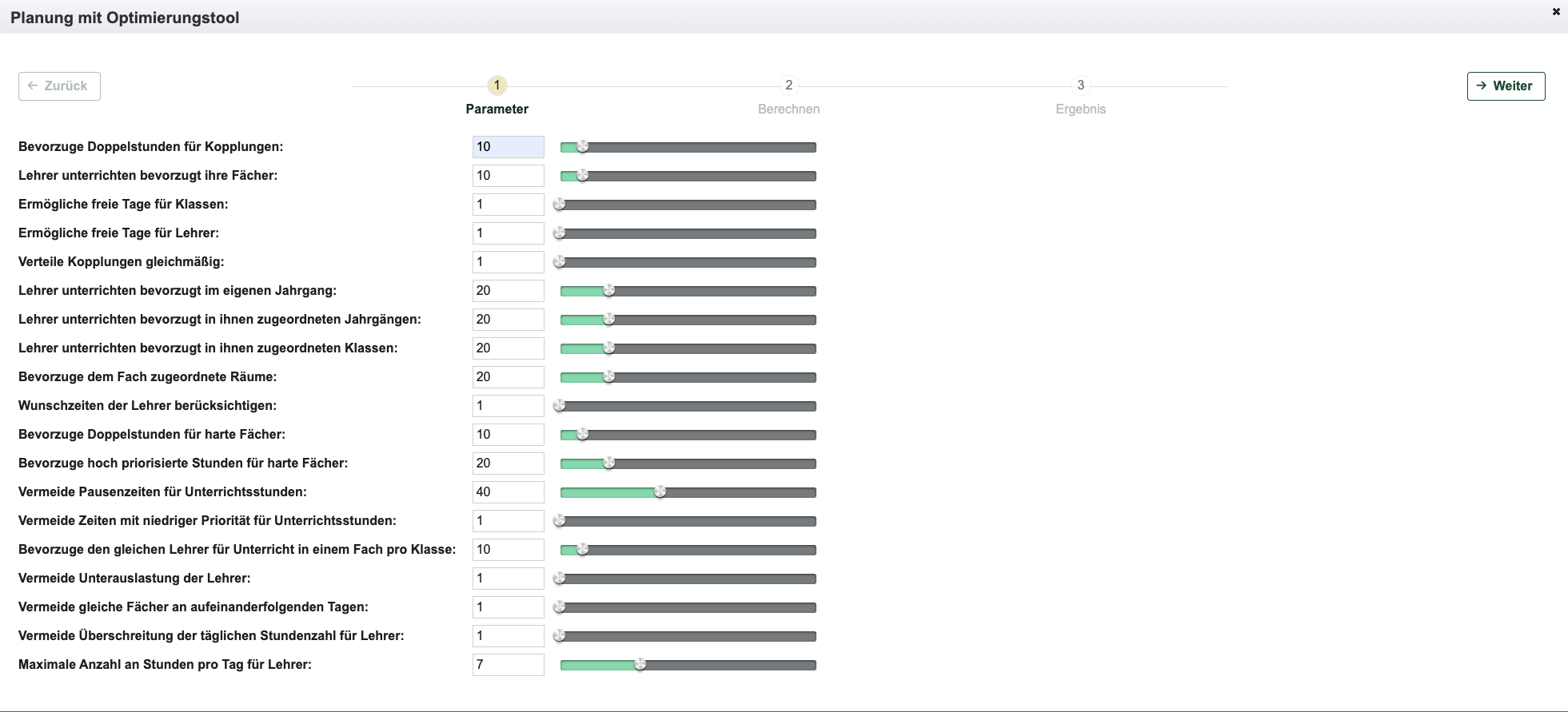Click the Maximale Anzahl an Stunden value field
The image size is (1568, 712).
[508, 665]
